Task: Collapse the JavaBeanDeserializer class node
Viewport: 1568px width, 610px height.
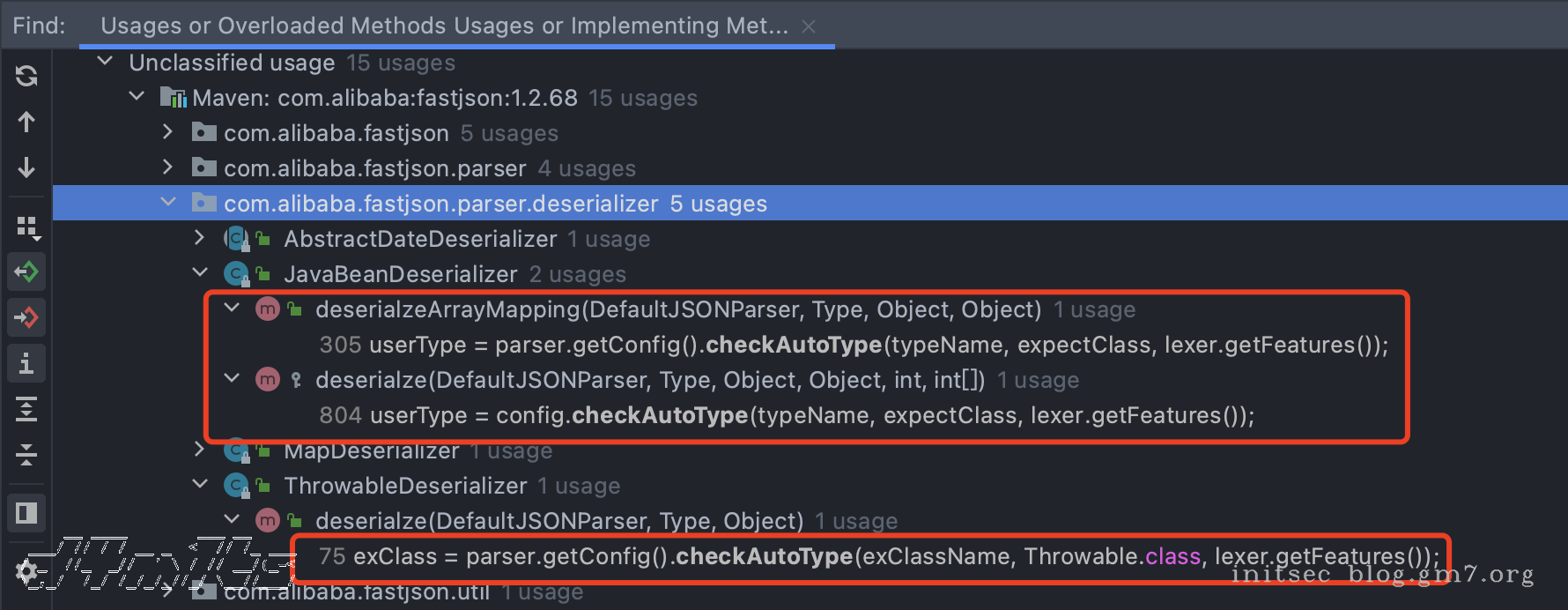Action: click(200, 273)
